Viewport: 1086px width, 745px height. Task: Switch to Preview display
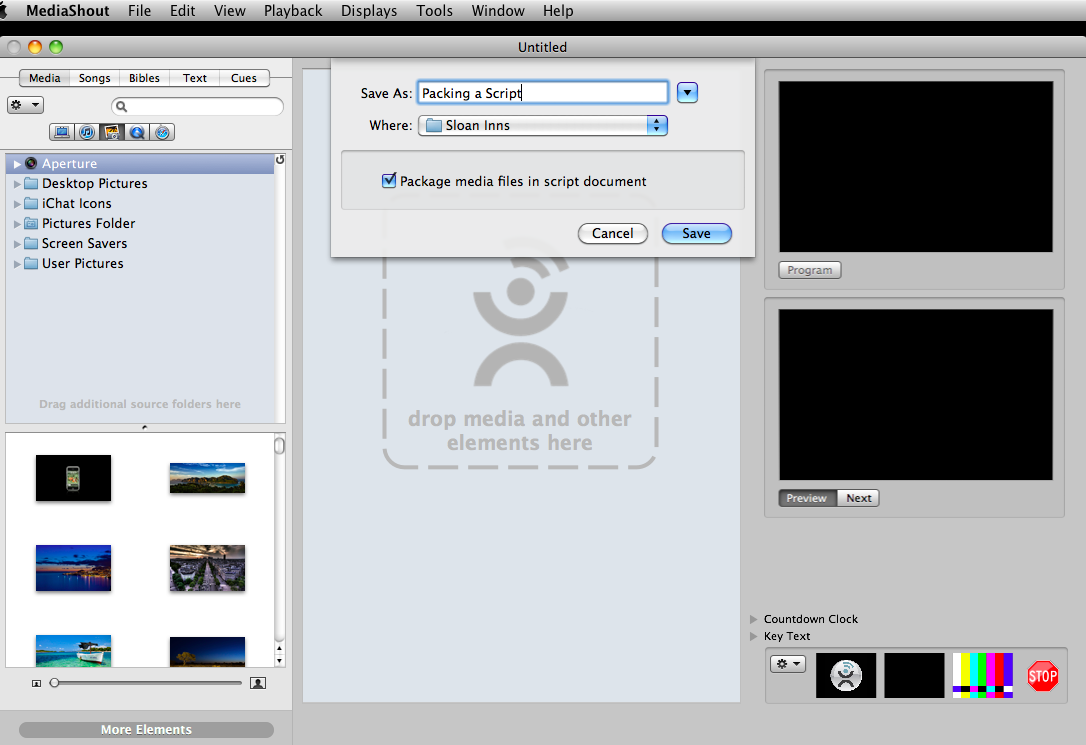807,498
